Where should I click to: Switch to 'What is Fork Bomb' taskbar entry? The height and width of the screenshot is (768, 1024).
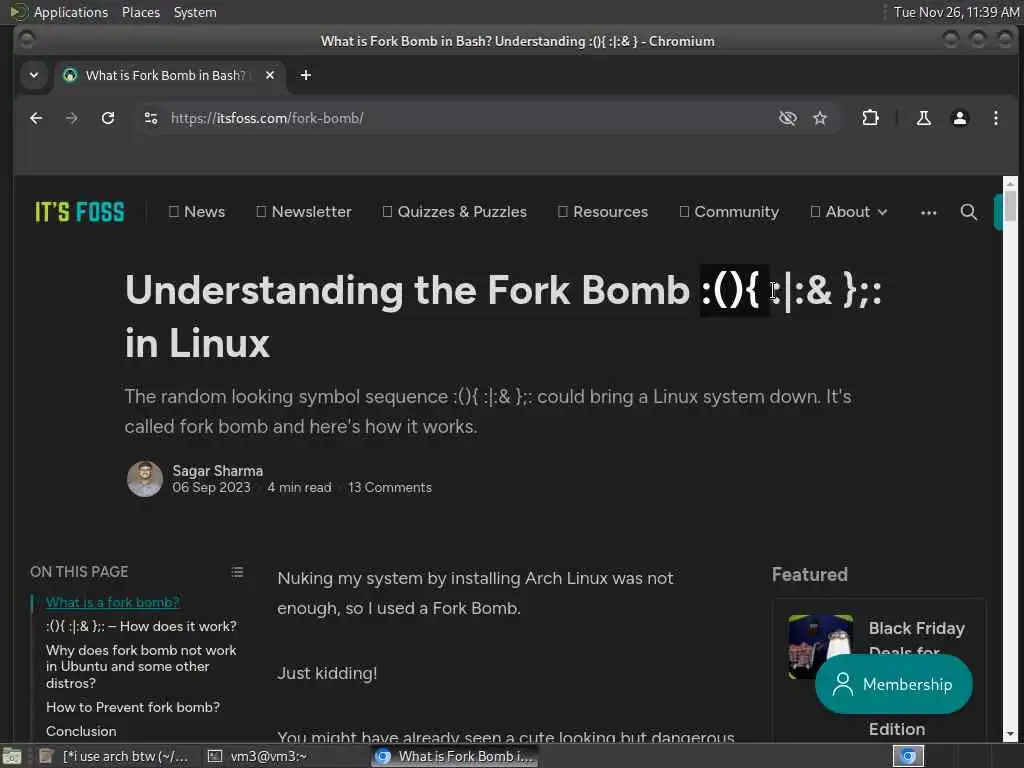coord(455,756)
